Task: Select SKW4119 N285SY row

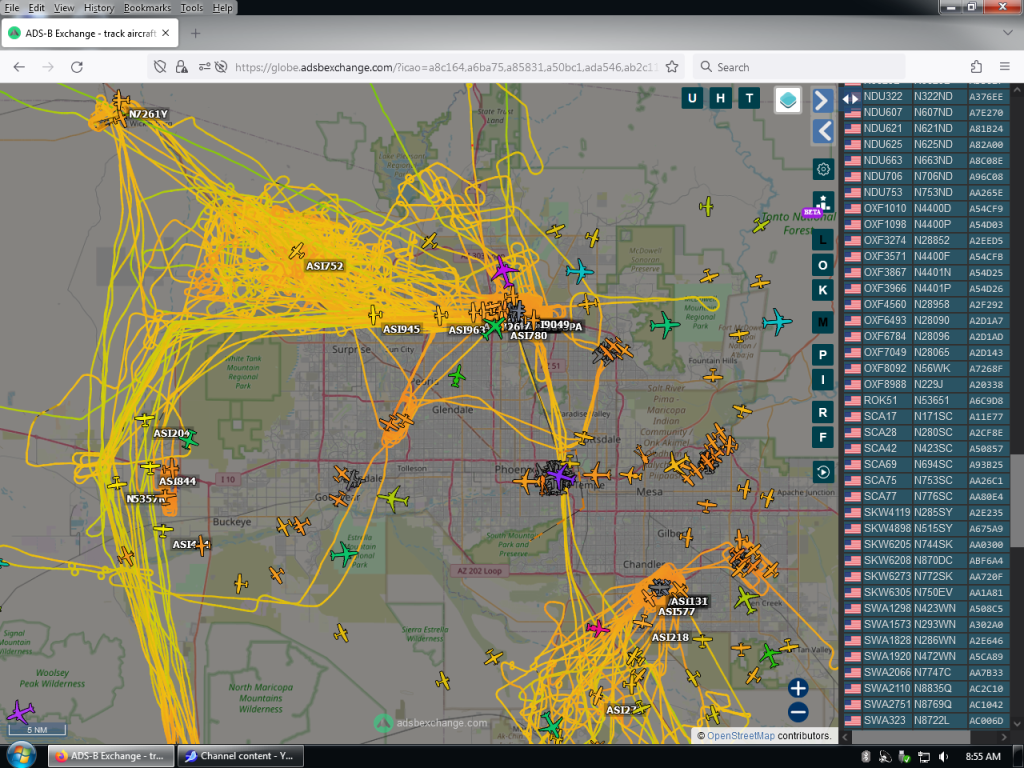Action: (927, 512)
